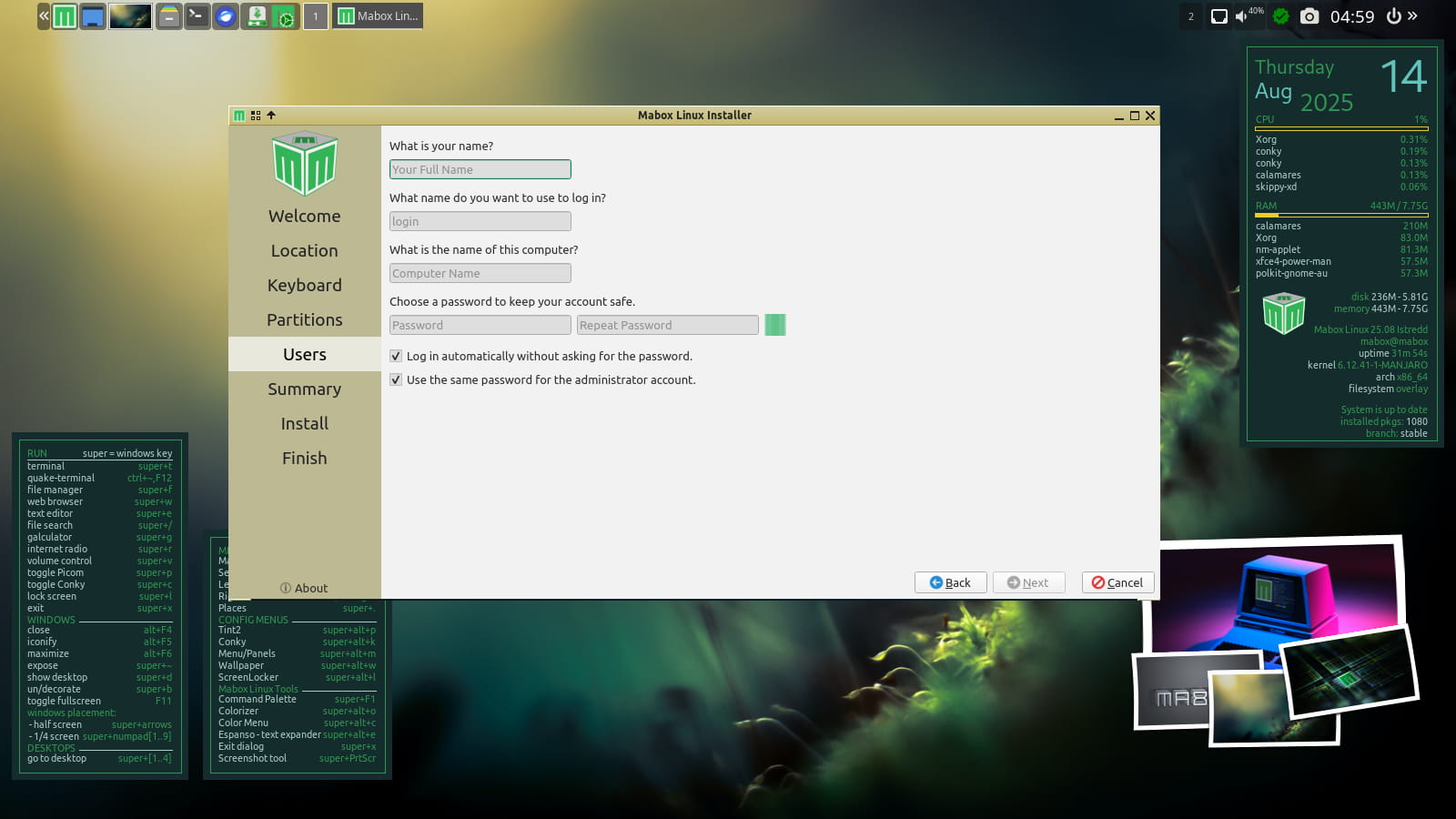
Task: Click the green password strength indicator
Action: tap(775, 325)
